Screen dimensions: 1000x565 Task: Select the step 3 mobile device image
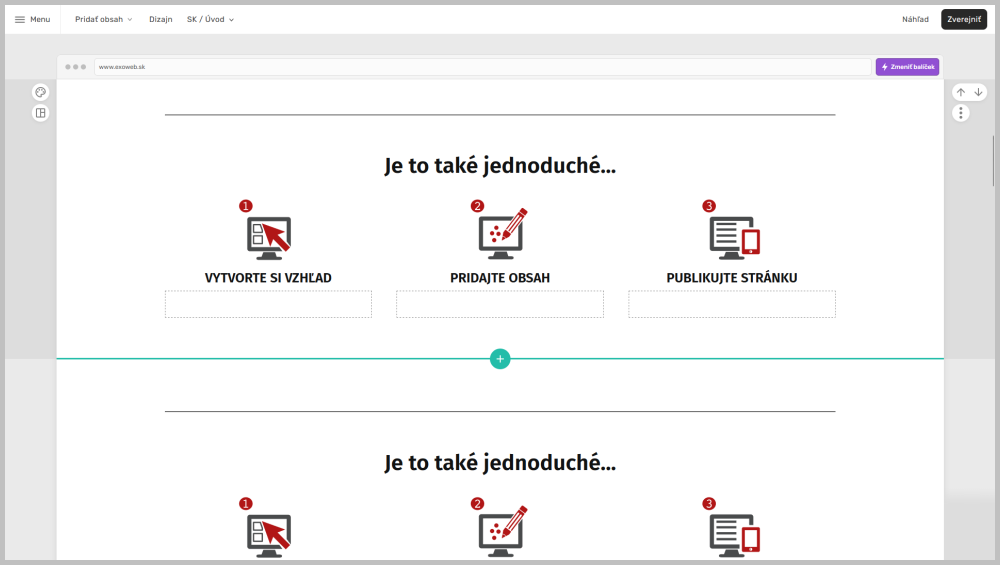point(734,236)
